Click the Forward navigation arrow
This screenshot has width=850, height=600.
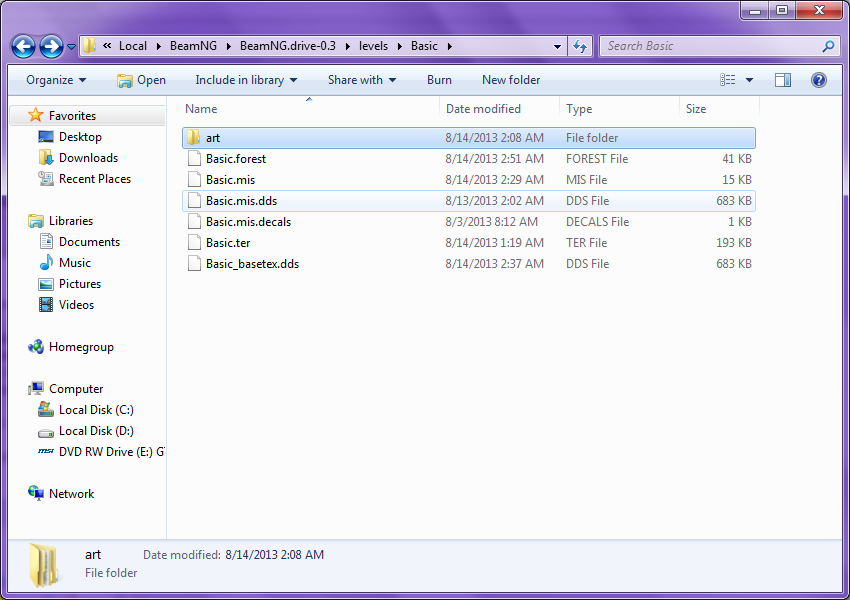[x=51, y=47]
